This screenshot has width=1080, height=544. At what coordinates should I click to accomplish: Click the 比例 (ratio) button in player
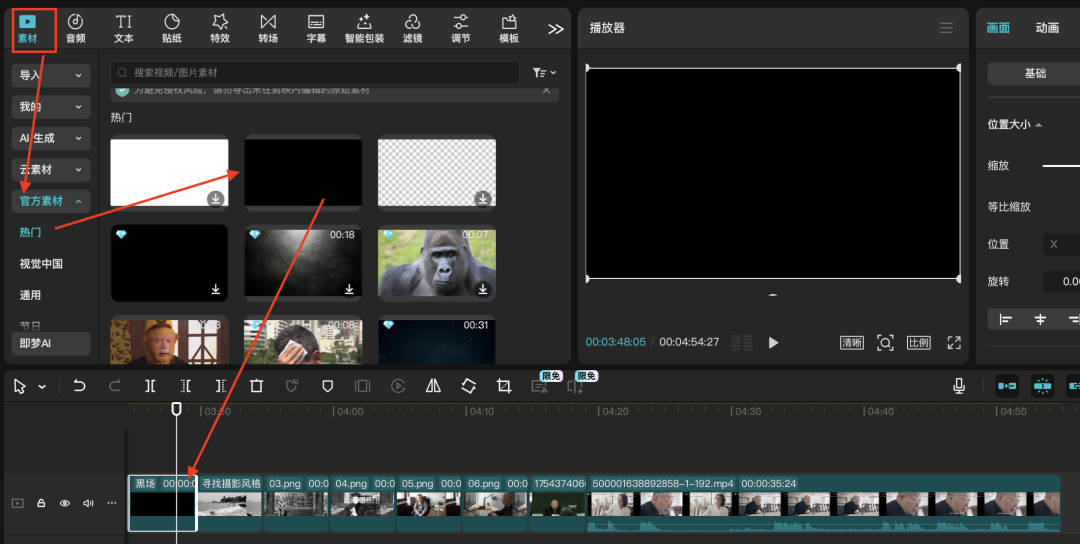pos(918,342)
